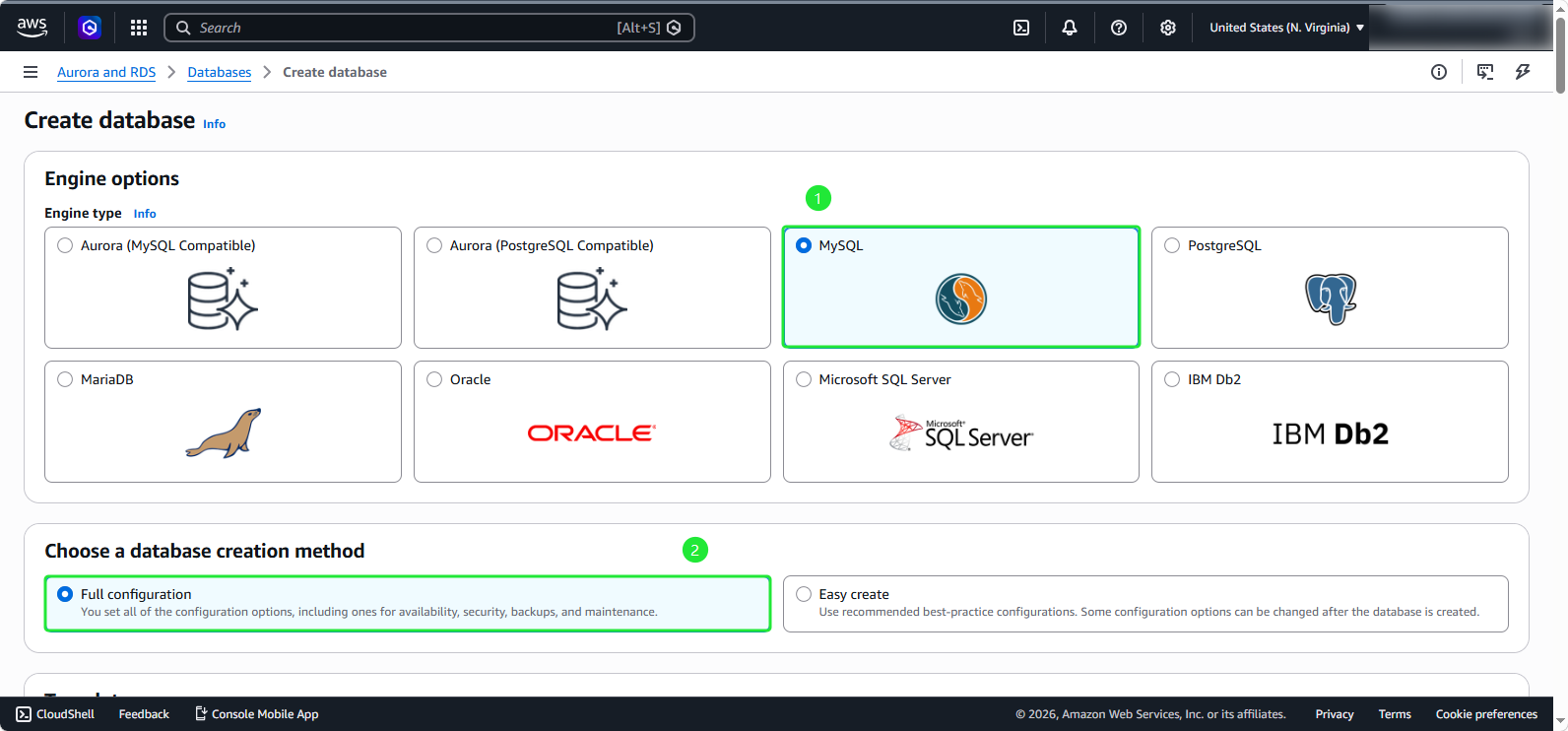
Task: Click the vertical page scrollbar
Action: pyautogui.click(x=1560, y=54)
